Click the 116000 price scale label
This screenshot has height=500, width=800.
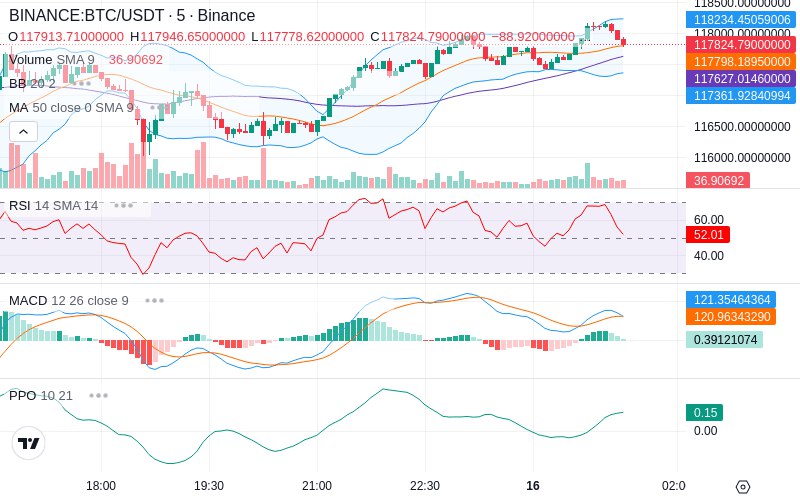point(742,158)
